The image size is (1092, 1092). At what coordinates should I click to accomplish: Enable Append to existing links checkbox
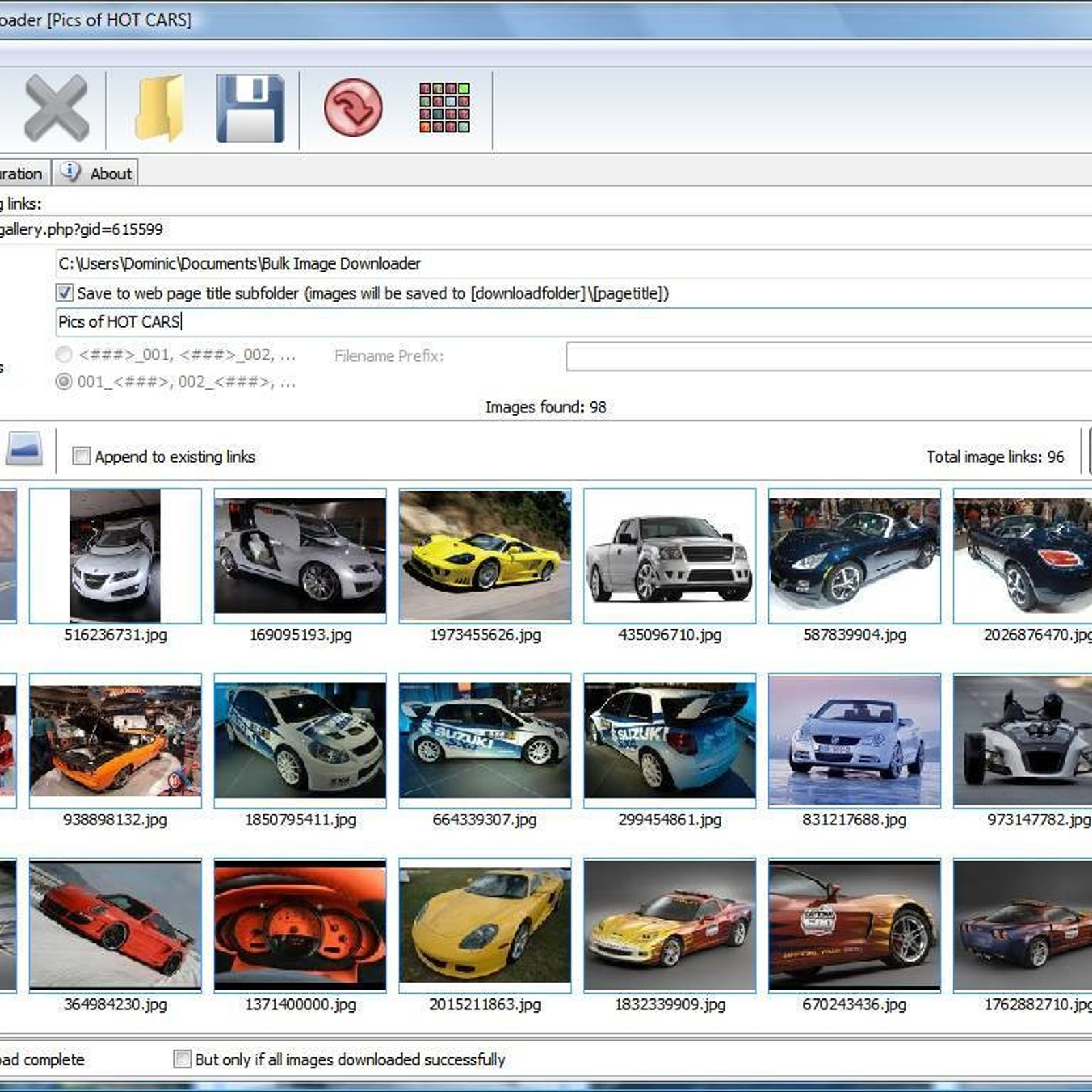(81, 456)
